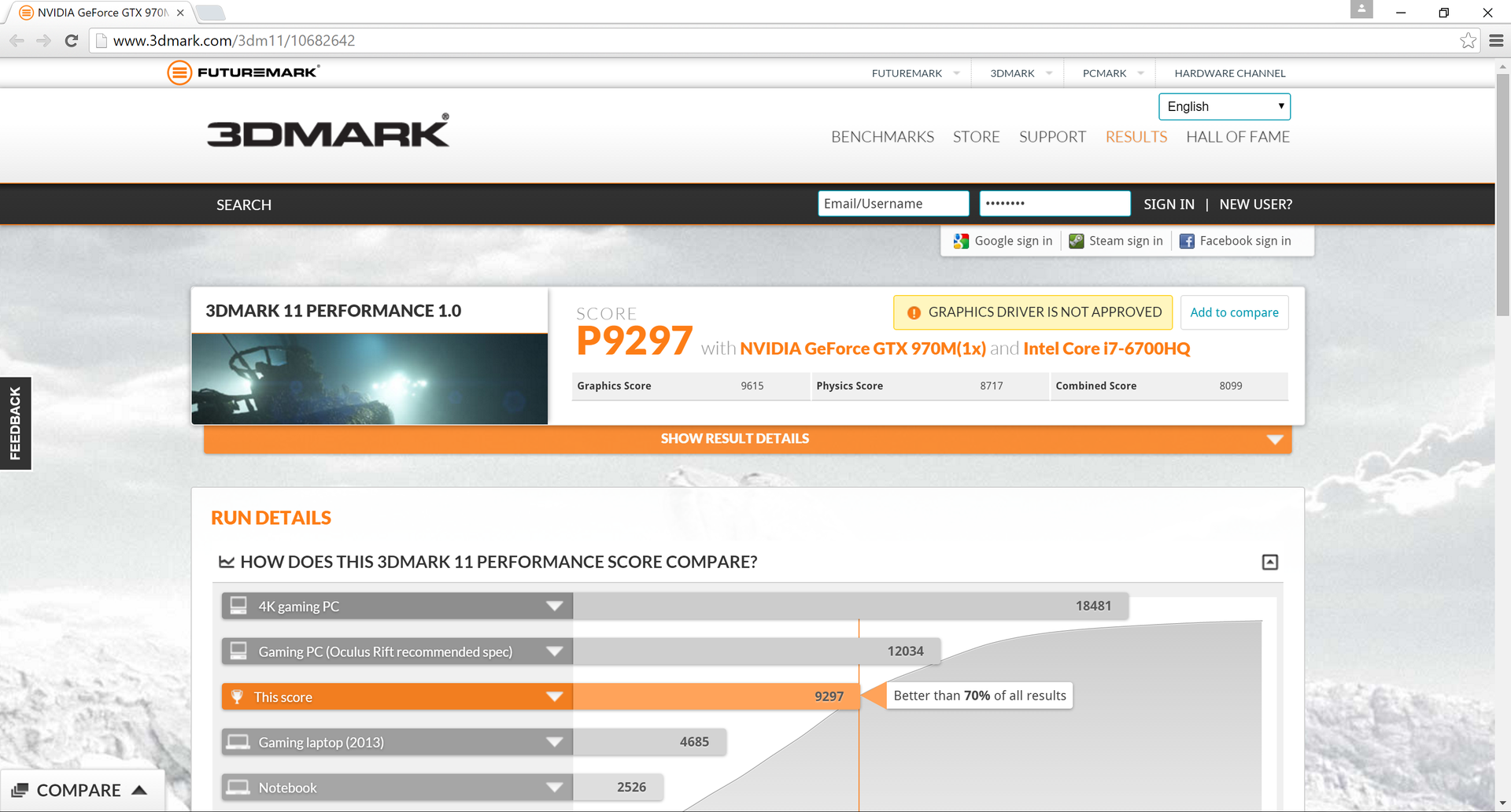Open the FEEDBACK side tab
1511x812 pixels.
coord(15,423)
